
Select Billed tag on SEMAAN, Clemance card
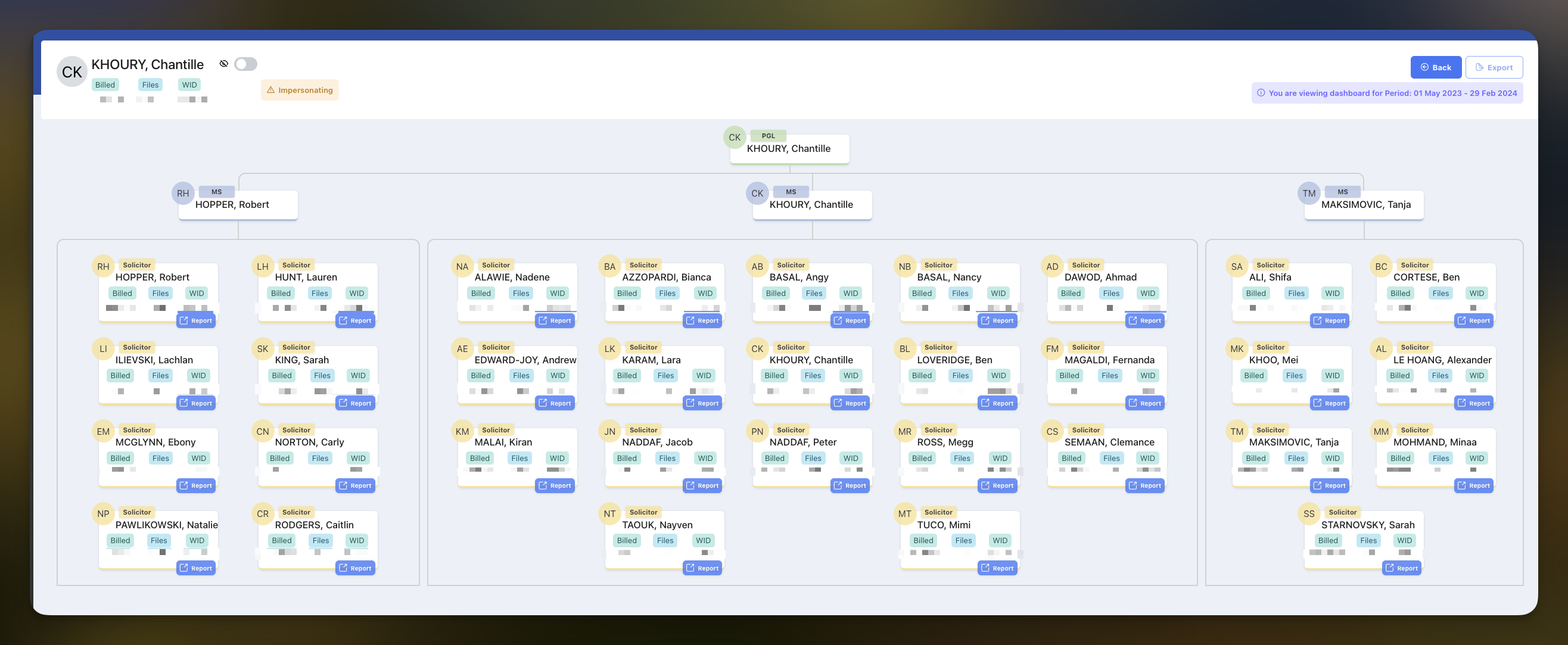coord(1071,459)
